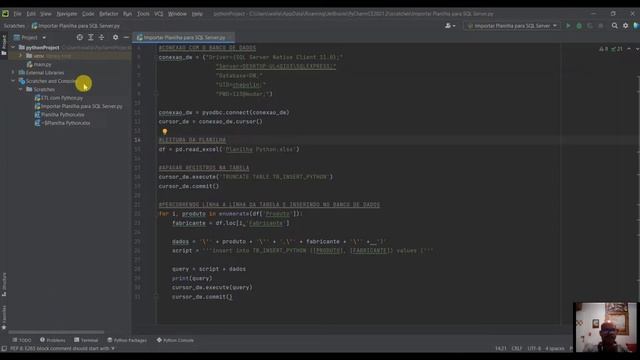Viewport: 640px width, 360px height.
Task: Open Search Everywhere magnifier icon
Action: pos(615,26)
